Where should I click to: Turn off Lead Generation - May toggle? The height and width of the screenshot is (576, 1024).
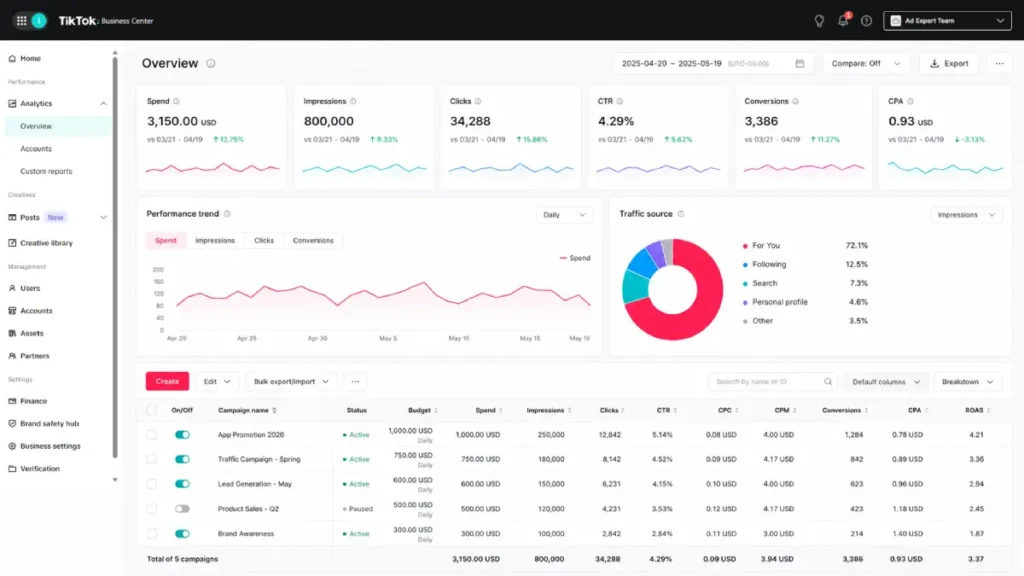[182, 484]
